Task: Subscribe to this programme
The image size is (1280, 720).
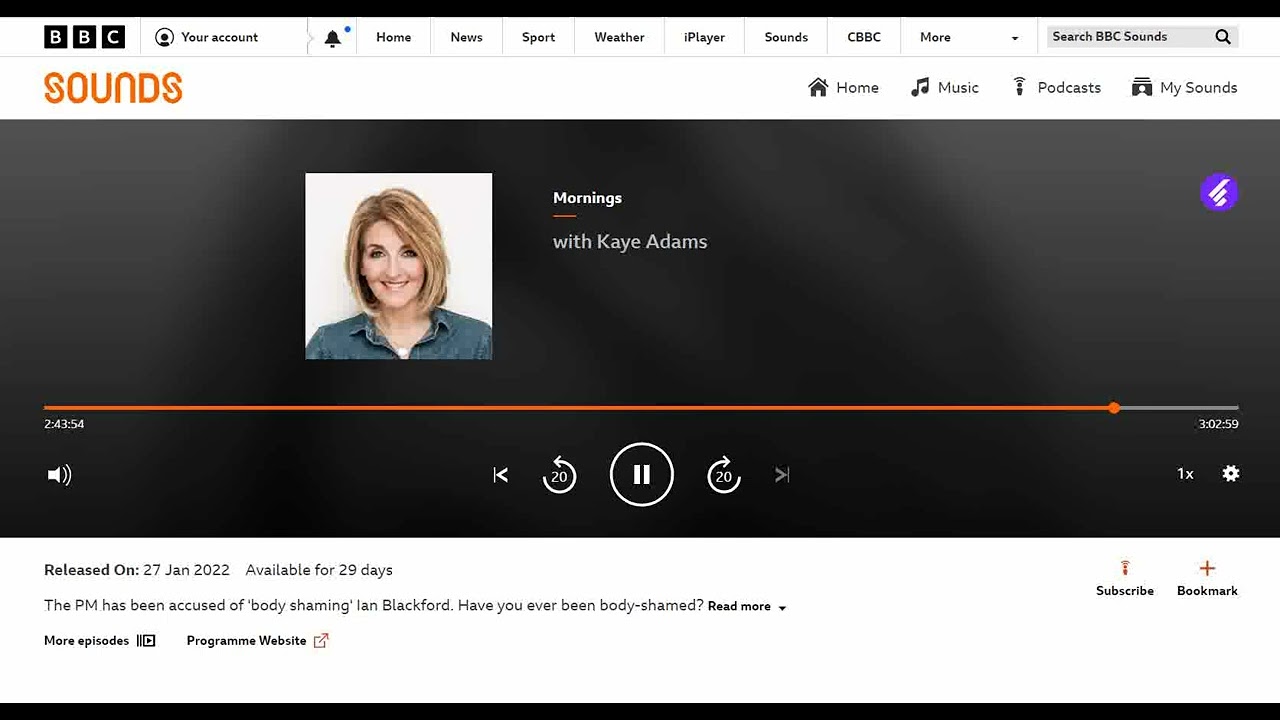Action: coord(1125,579)
